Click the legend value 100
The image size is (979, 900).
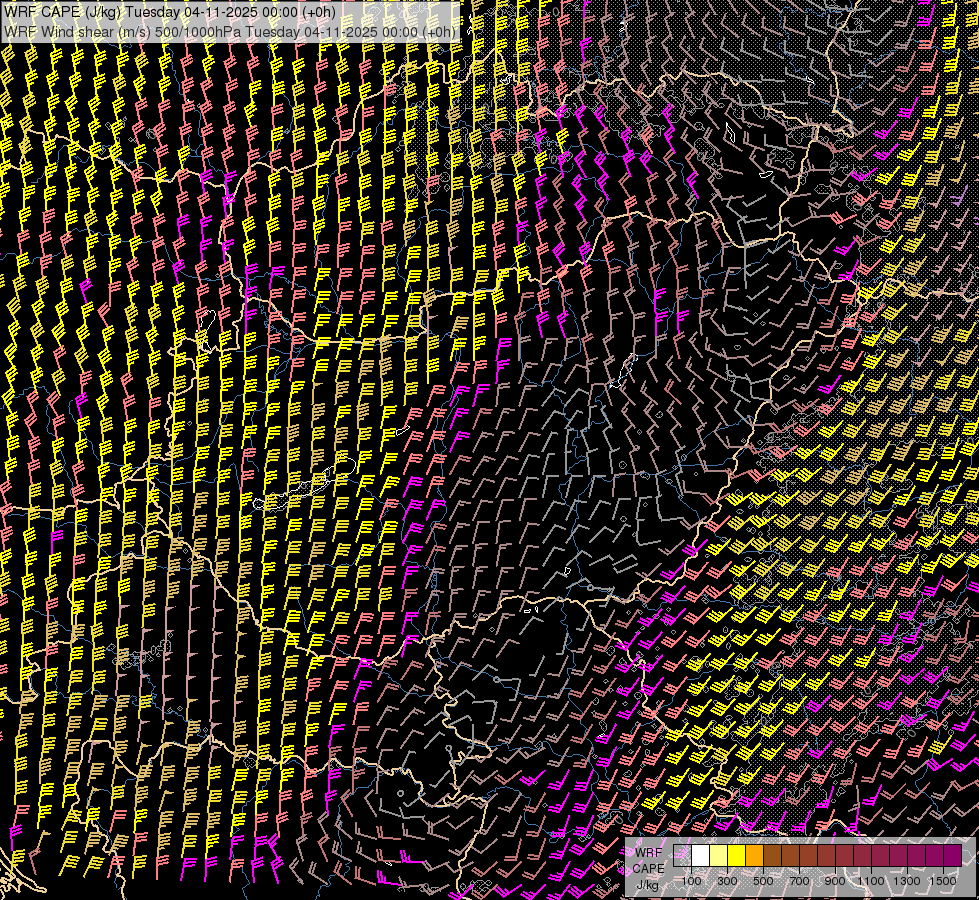tap(691, 881)
